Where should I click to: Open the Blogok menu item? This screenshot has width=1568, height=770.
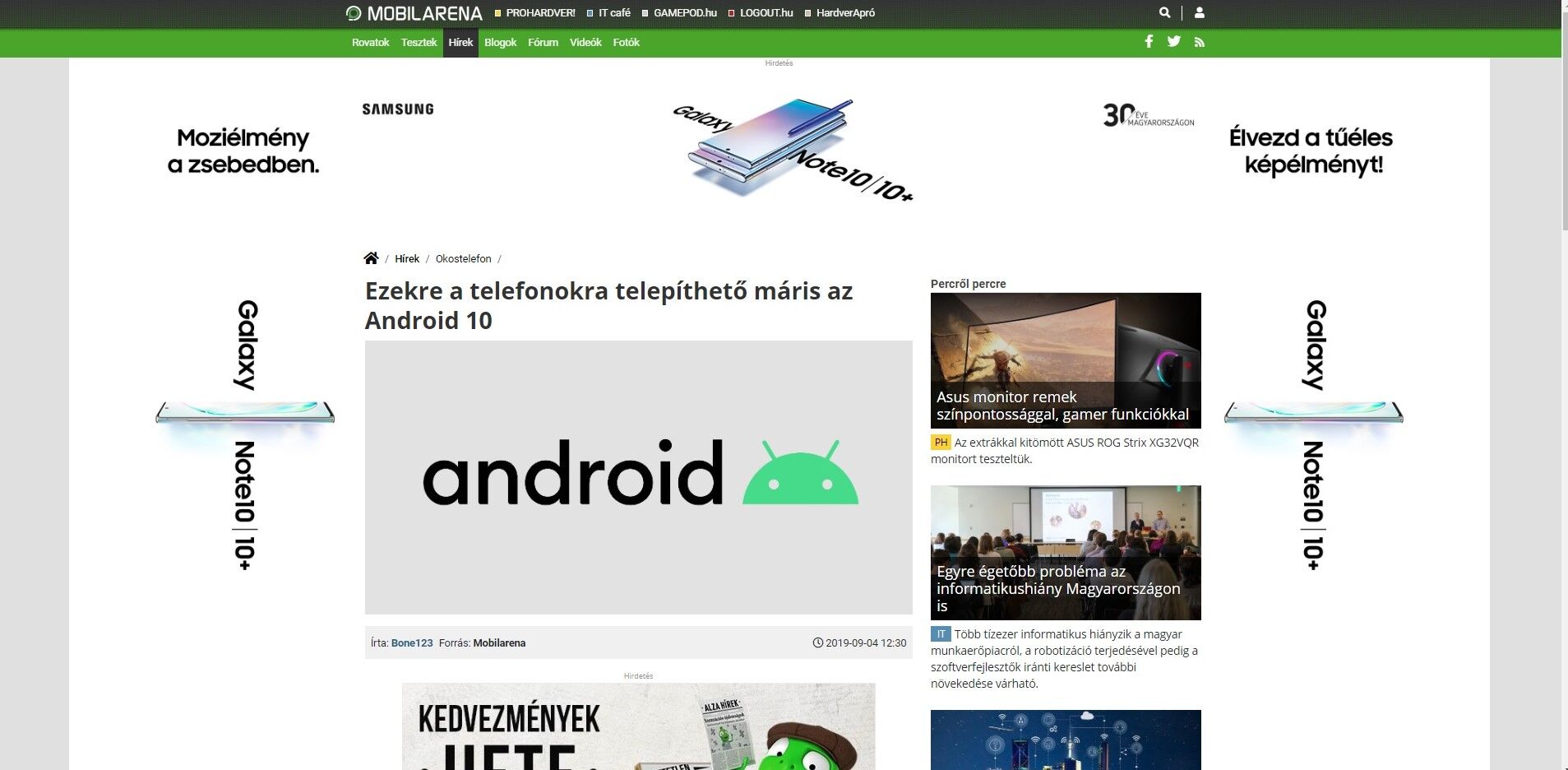pos(500,43)
